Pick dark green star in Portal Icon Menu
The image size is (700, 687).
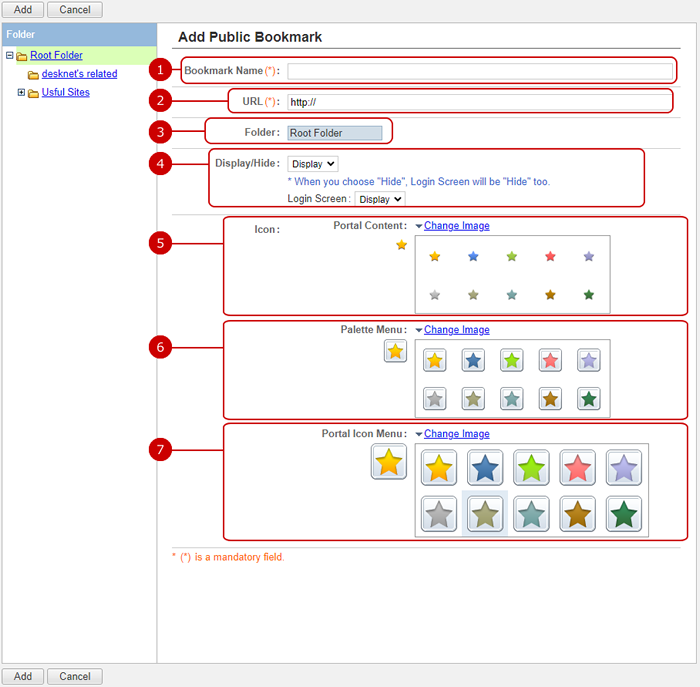pyautogui.click(x=624, y=514)
